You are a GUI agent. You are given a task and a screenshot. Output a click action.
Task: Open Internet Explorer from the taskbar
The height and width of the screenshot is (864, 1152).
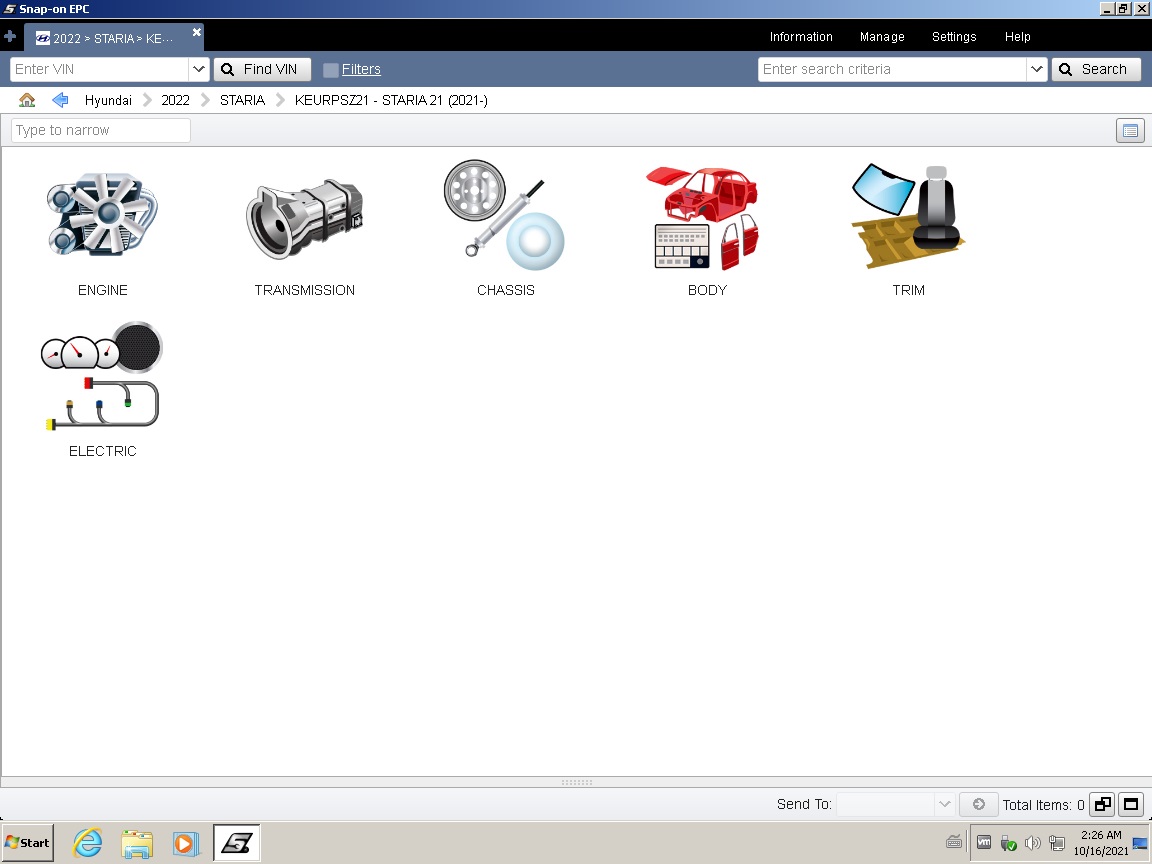point(88,843)
